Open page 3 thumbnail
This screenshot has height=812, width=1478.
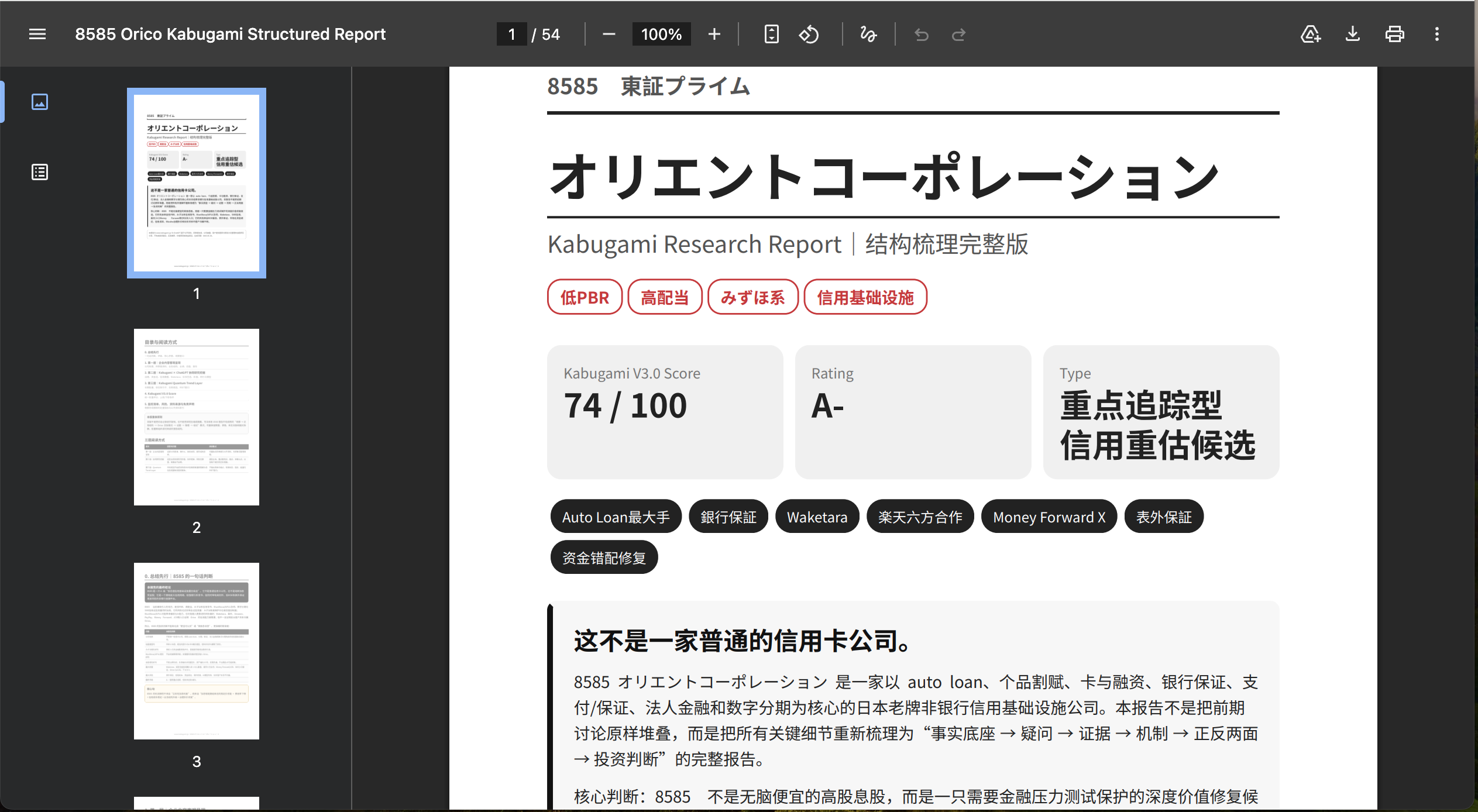(x=197, y=651)
